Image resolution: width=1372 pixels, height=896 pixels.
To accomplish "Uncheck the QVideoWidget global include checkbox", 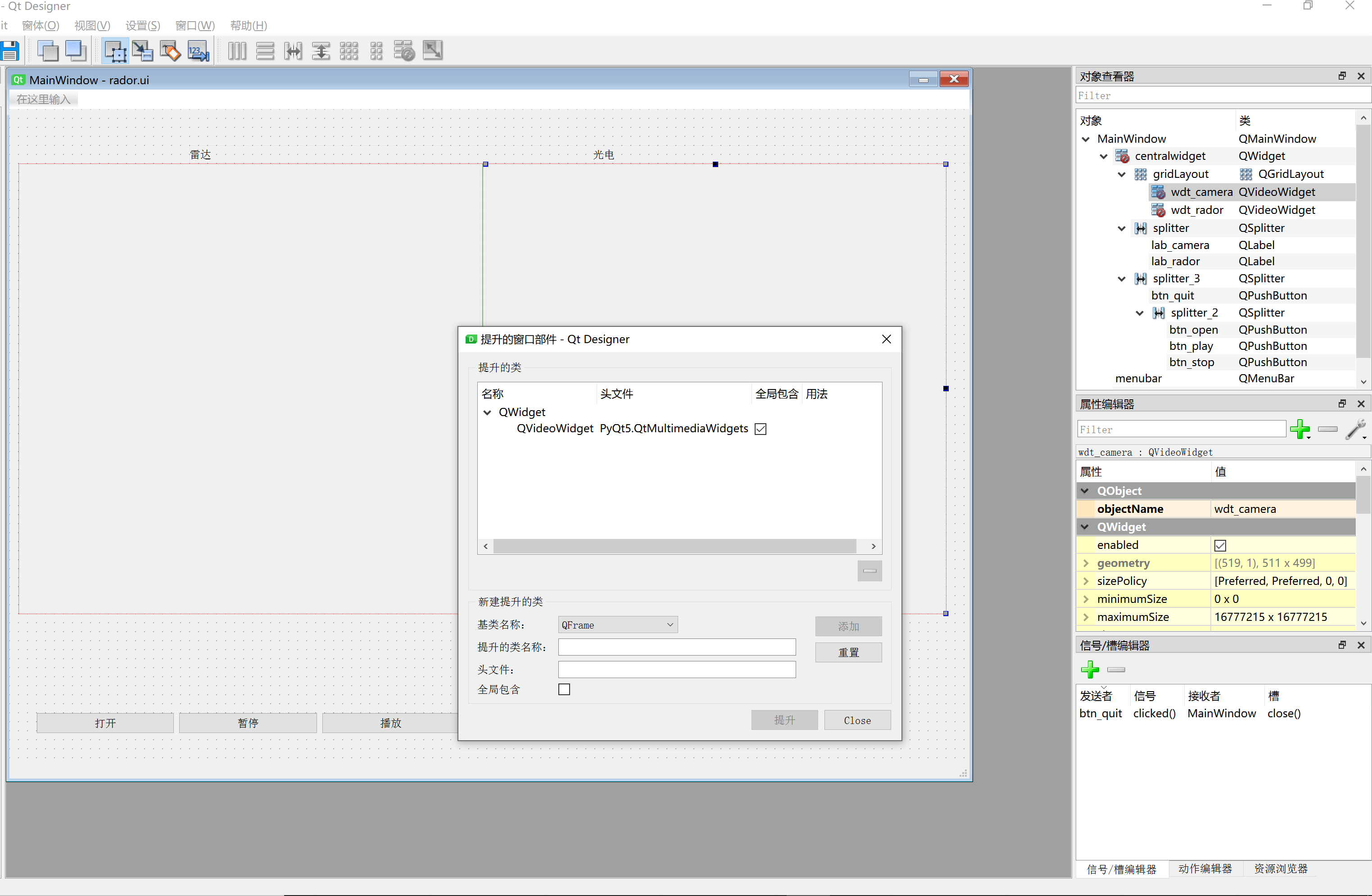I will coord(761,428).
